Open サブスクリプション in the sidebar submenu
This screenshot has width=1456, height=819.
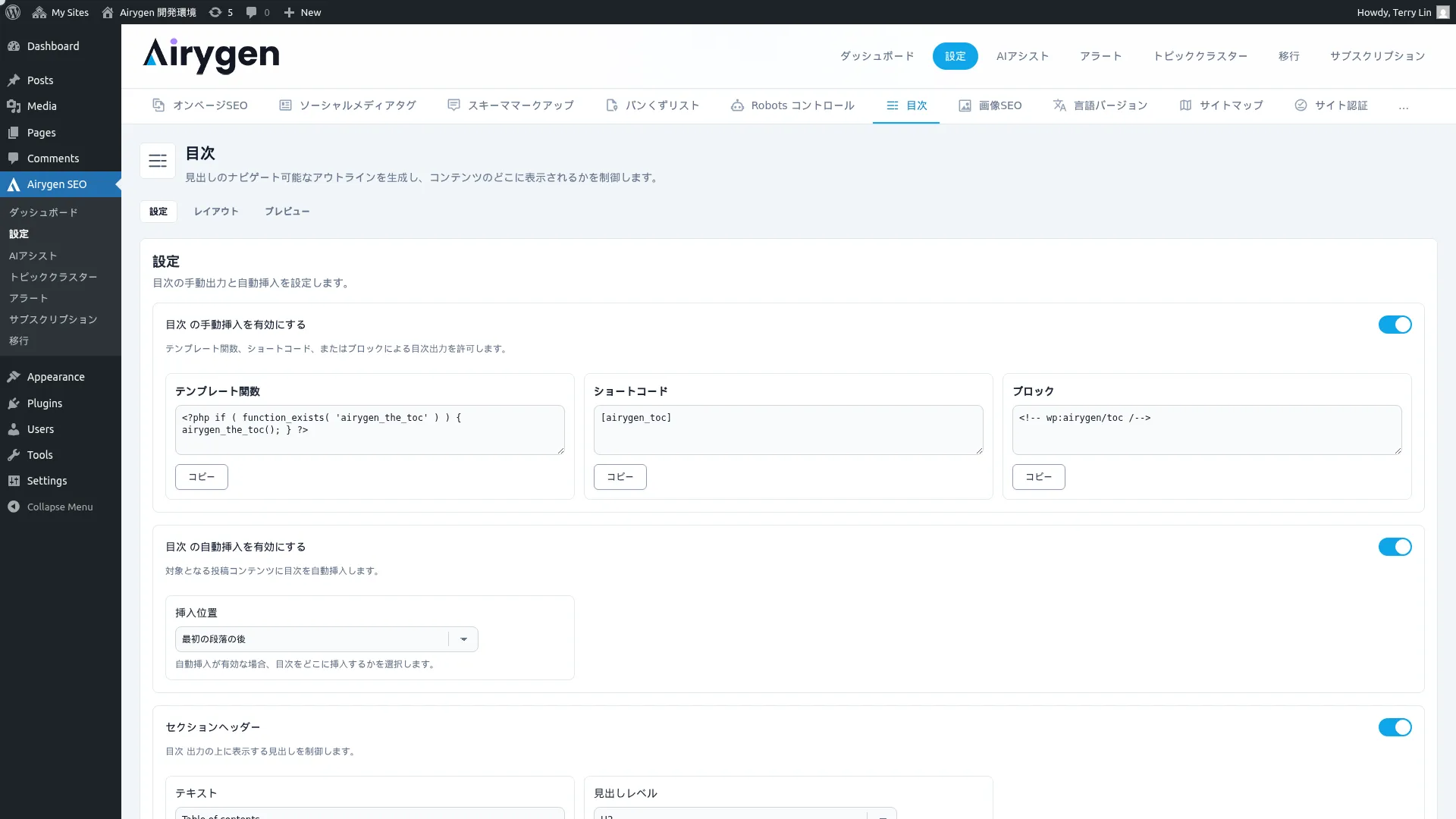pos(53,319)
